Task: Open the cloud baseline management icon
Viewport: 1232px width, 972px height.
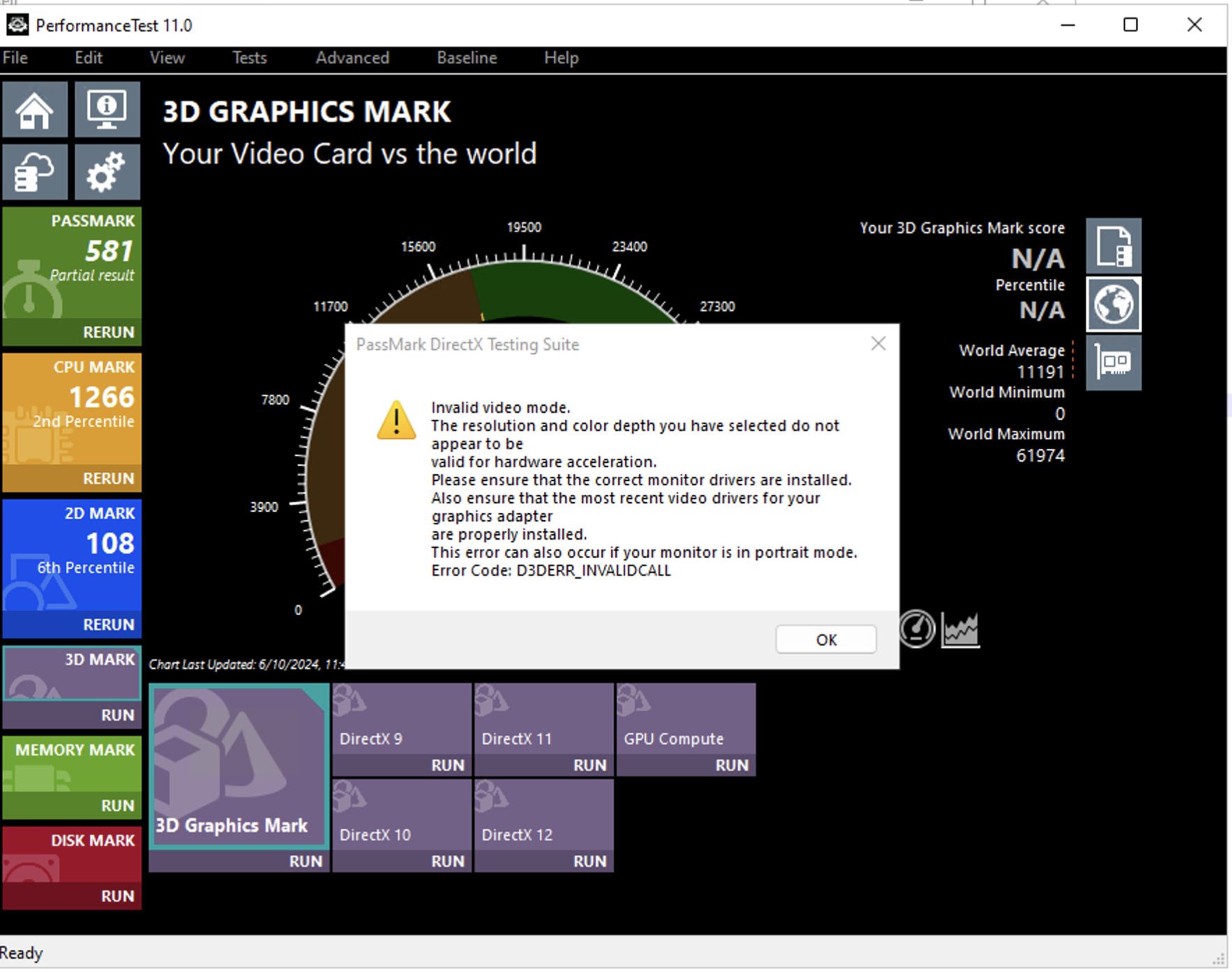Action: click(x=35, y=172)
